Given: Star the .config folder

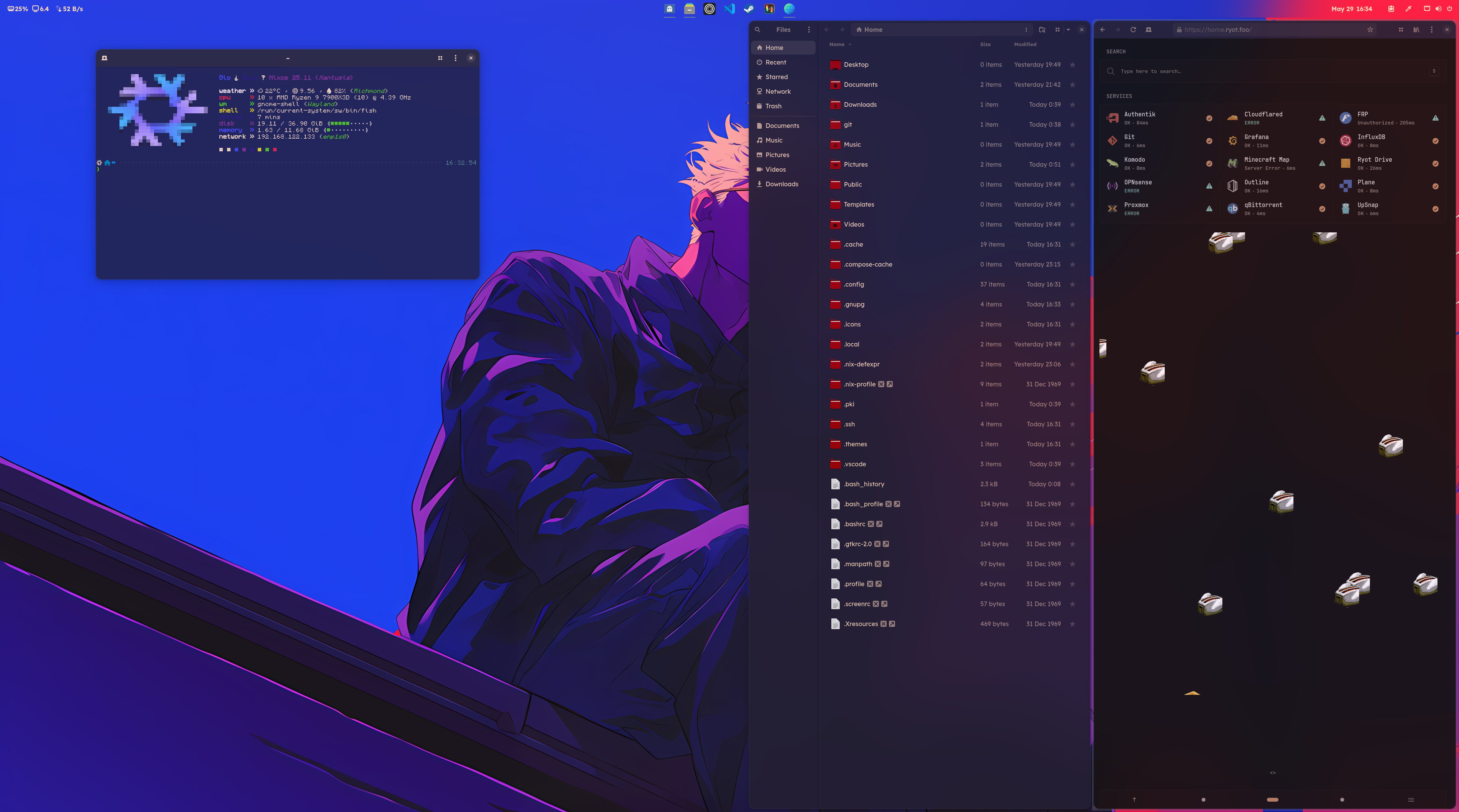Looking at the screenshot, I should (1072, 284).
